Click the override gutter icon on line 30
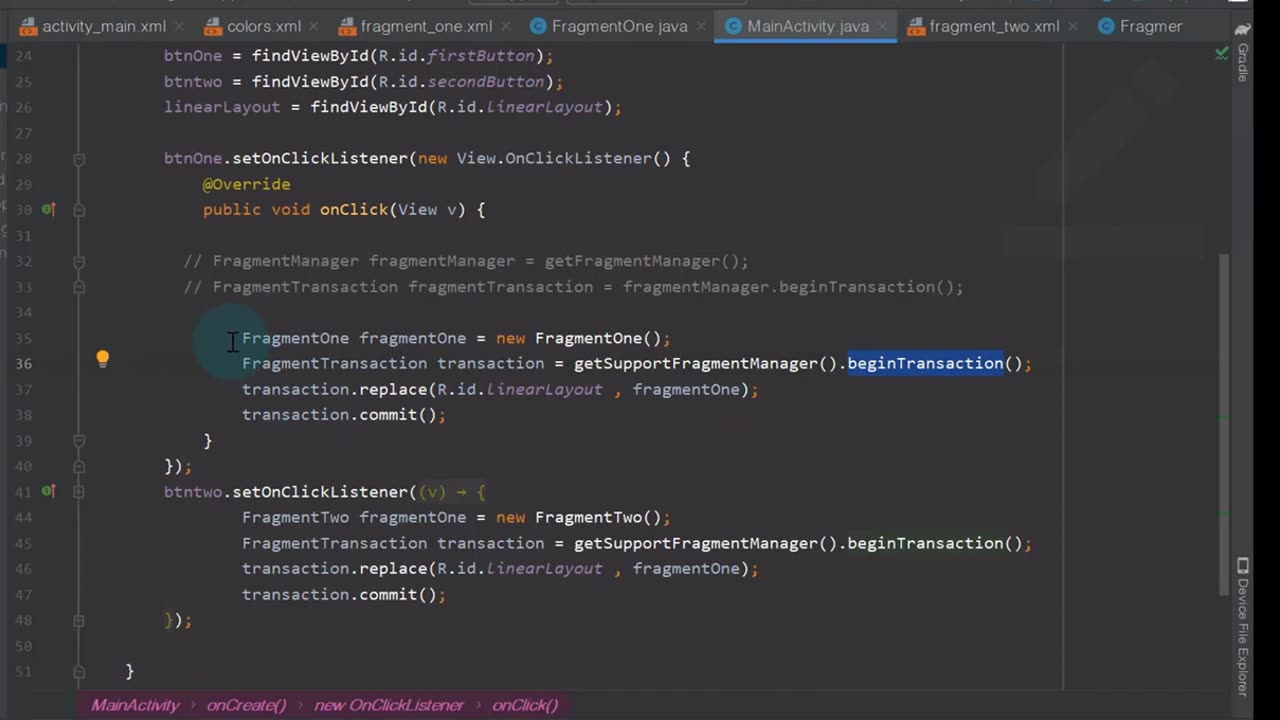 coord(48,210)
